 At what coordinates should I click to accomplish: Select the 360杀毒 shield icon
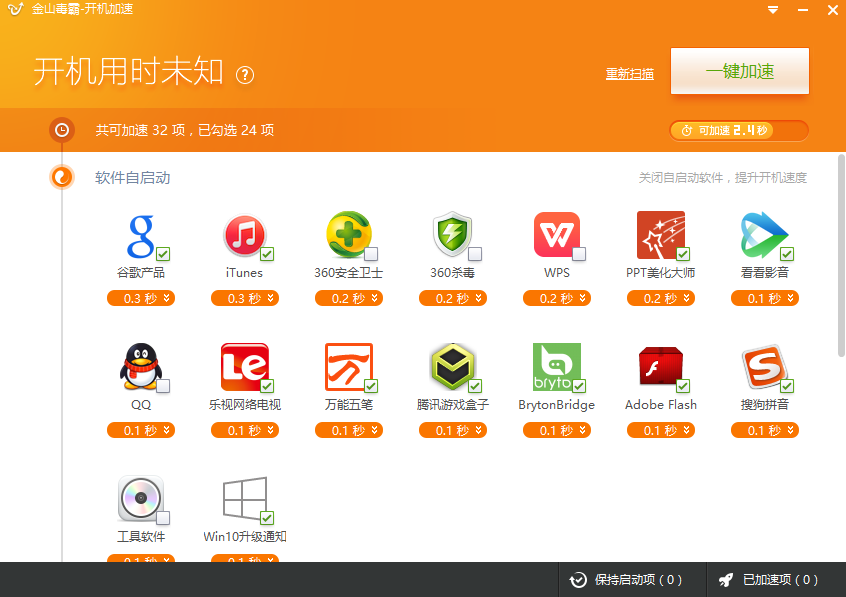click(453, 235)
